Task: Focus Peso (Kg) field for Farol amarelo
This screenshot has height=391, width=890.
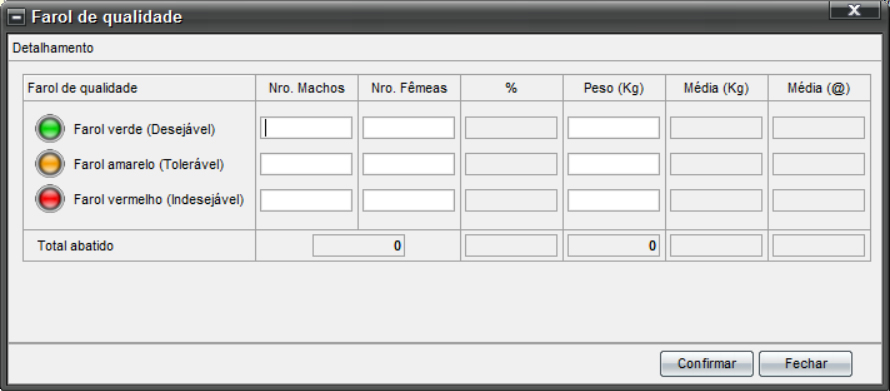Action: coord(614,164)
